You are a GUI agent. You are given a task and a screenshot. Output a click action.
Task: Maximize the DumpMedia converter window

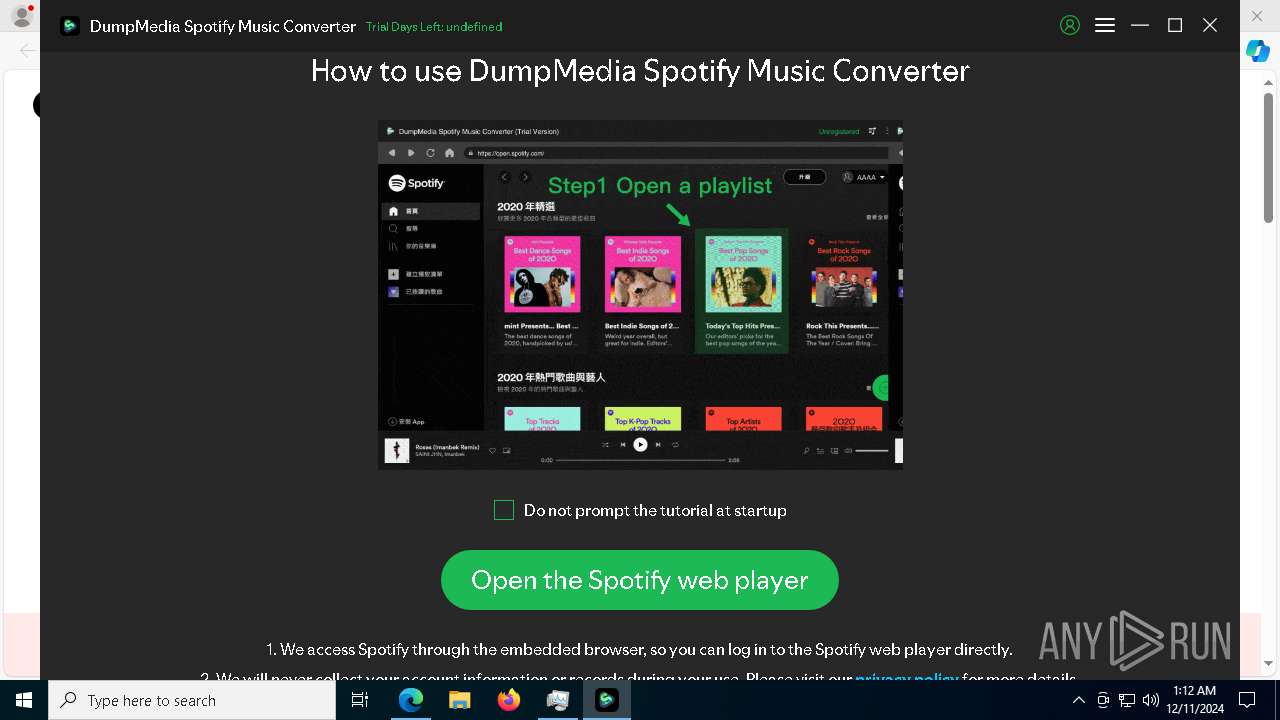(1175, 26)
